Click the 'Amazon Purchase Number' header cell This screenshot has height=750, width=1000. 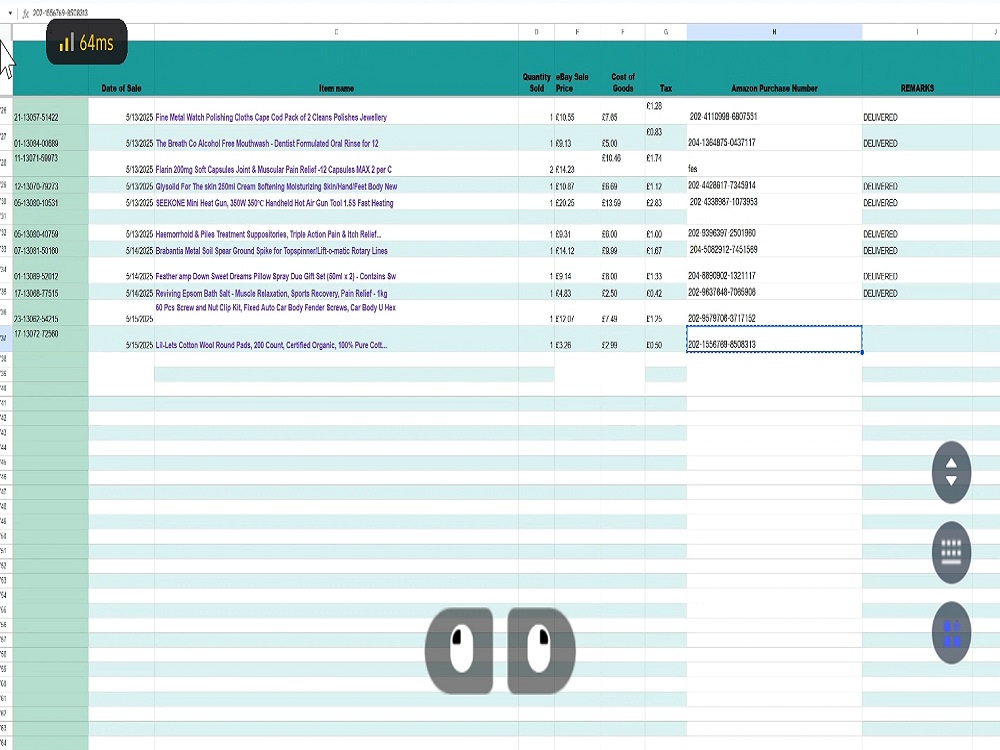point(774,69)
